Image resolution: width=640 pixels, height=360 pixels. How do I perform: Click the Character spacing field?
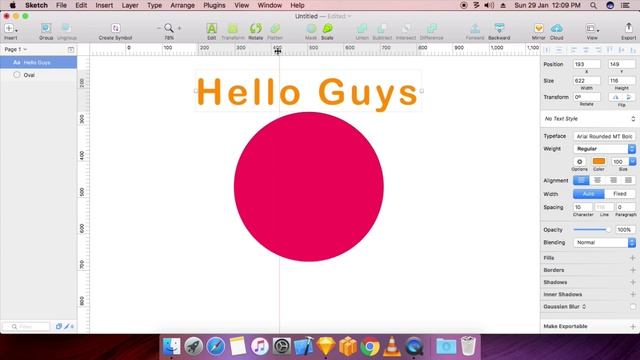(582, 207)
